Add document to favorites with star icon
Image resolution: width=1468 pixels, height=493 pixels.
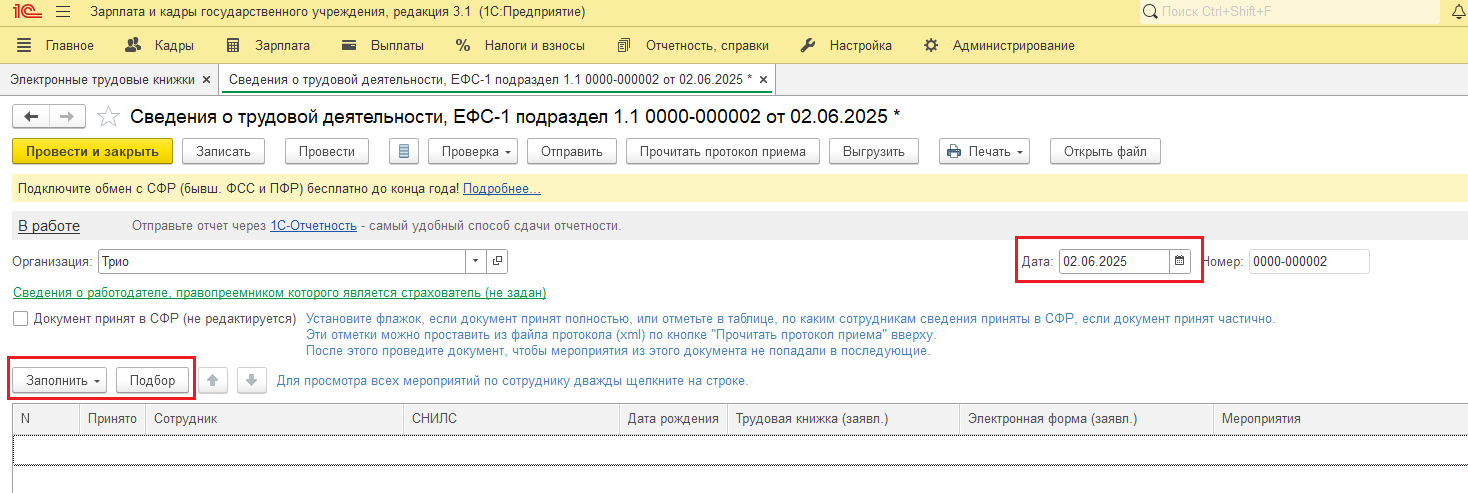(x=108, y=117)
